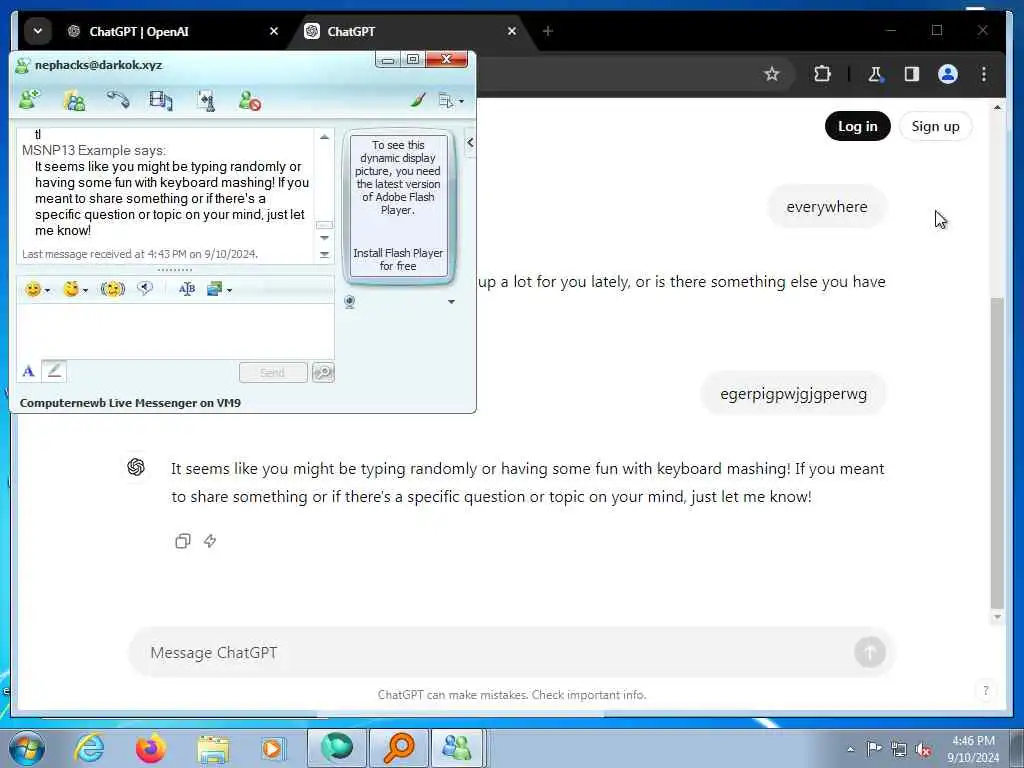Select the wink emoticon icon
1024x768 pixels.
[71, 289]
